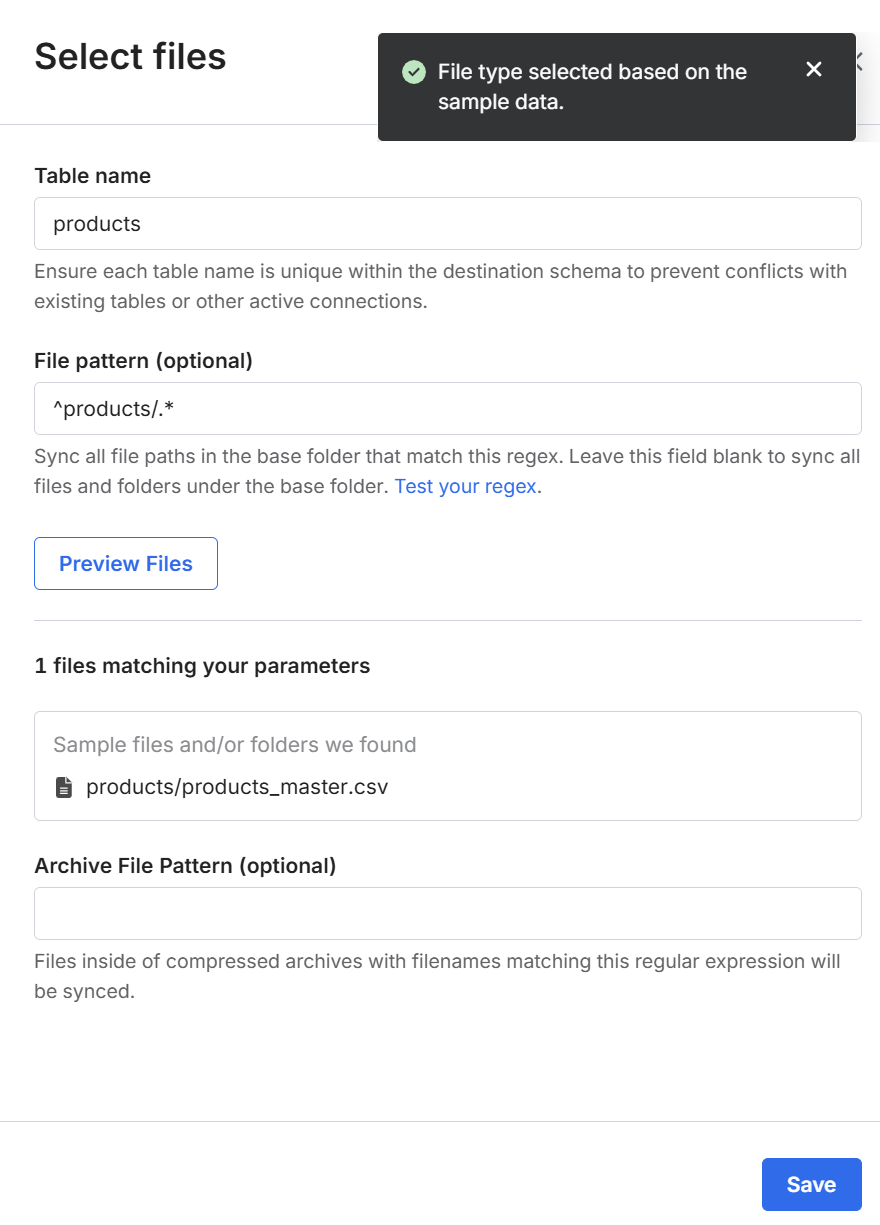Click the File pattern (optional) label

click(143, 361)
